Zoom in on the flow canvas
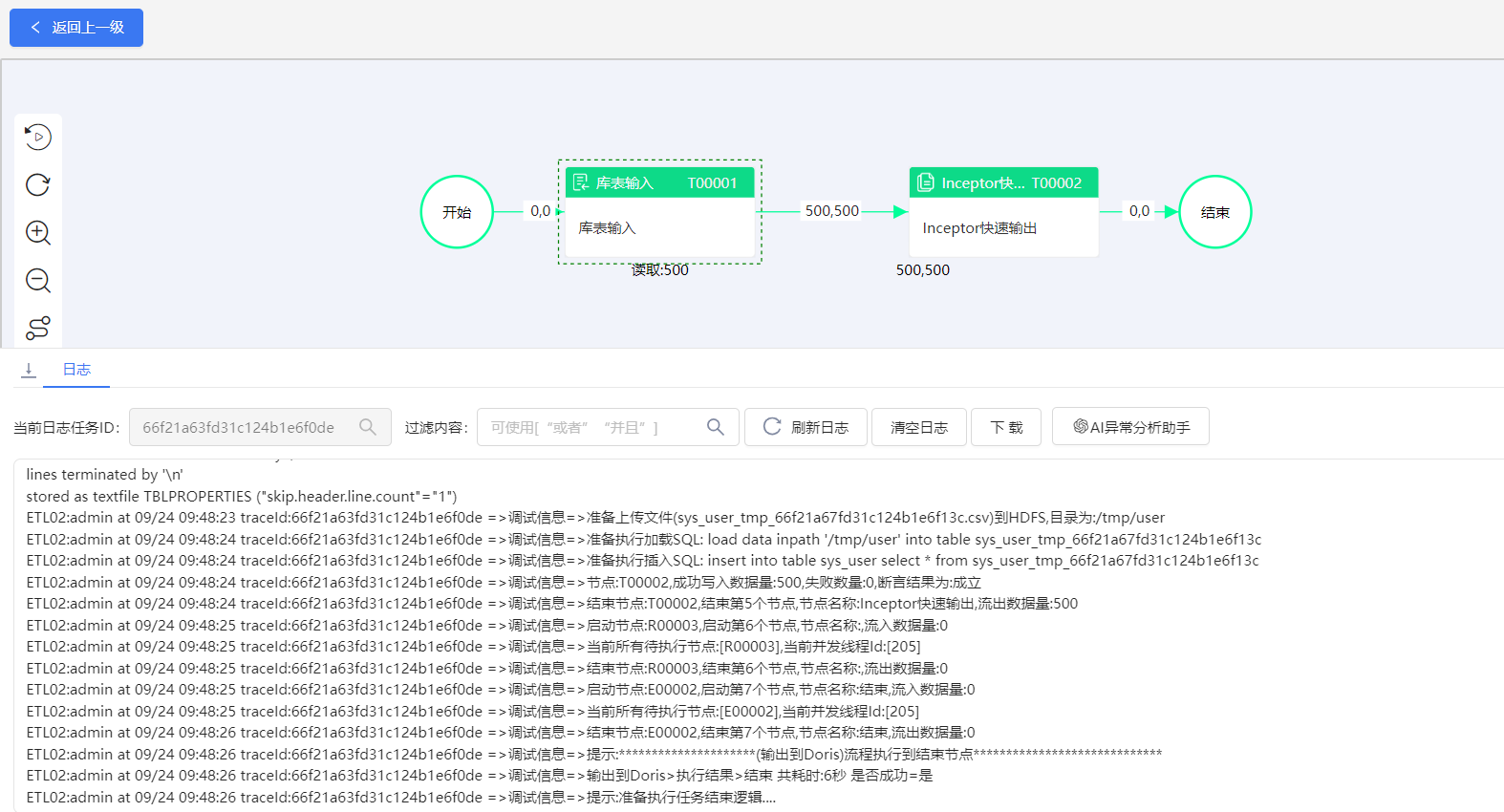The height and width of the screenshot is (812, 1504). pos(38,233)
